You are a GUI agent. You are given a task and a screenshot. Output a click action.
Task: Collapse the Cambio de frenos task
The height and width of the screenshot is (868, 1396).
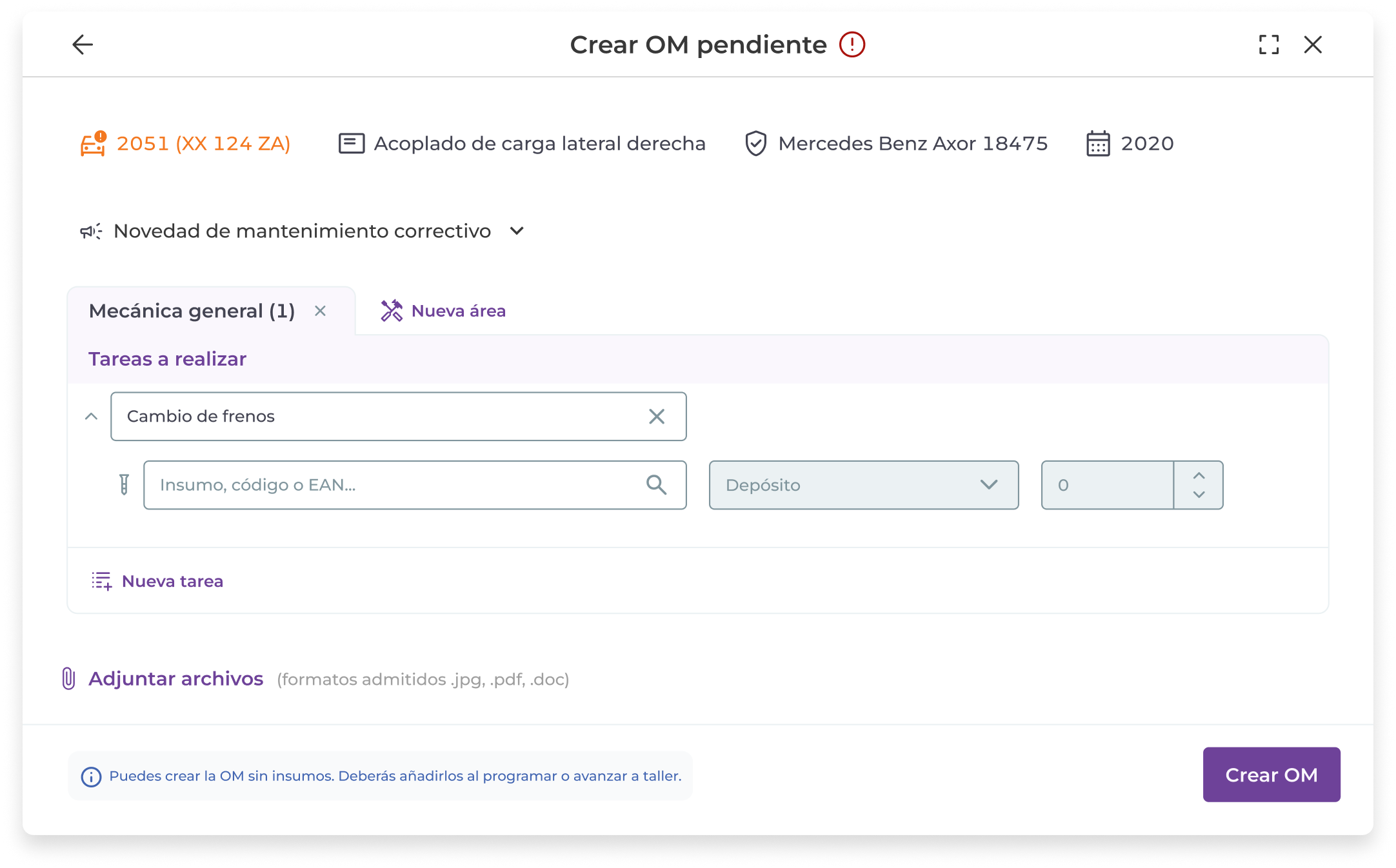point(91,417)
